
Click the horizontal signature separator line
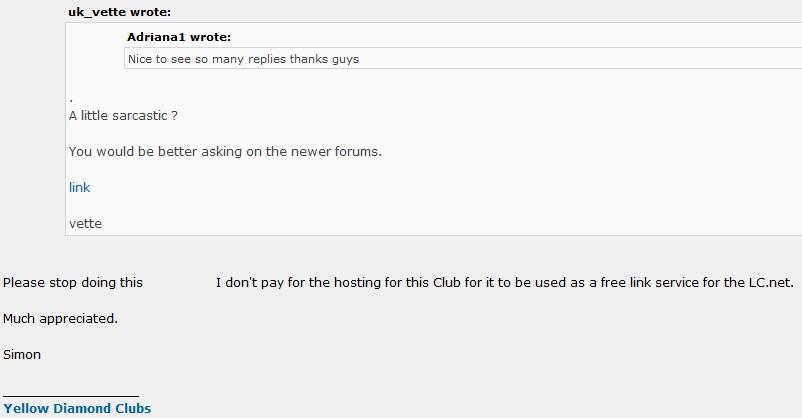click(71, 396)
